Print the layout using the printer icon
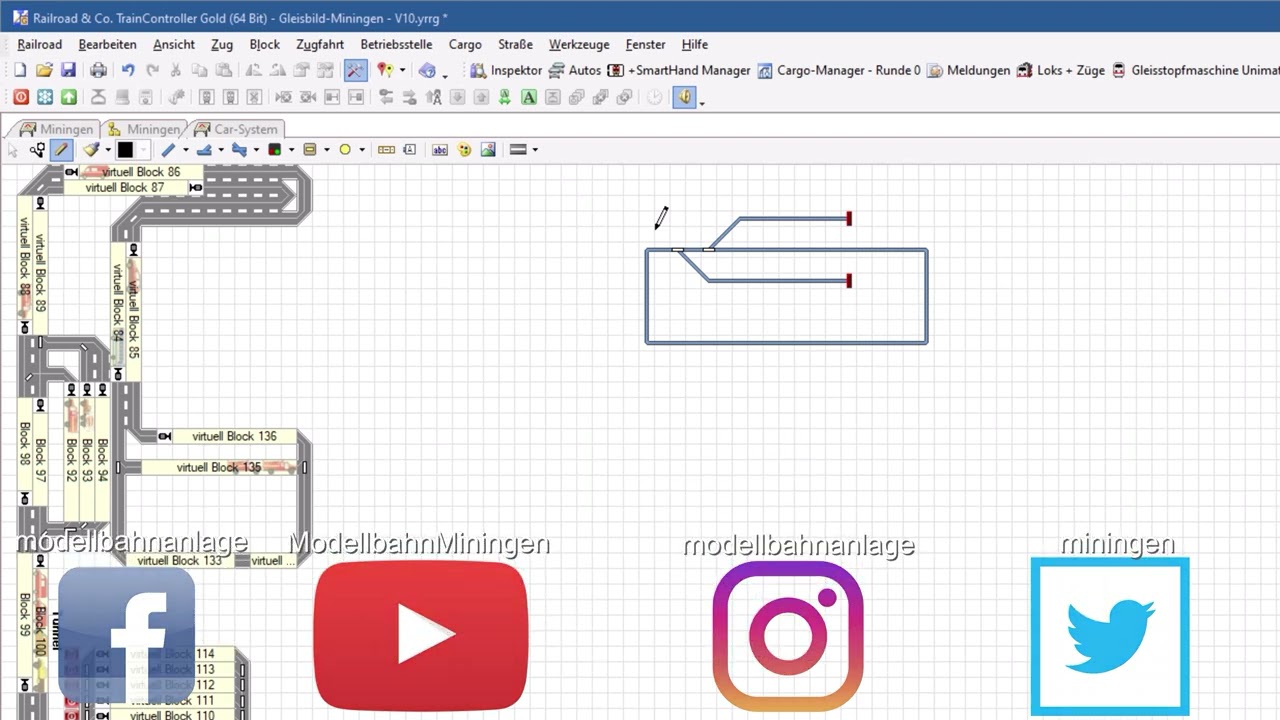This screenshot has width=1280, height=720. [x=98, y=70]
